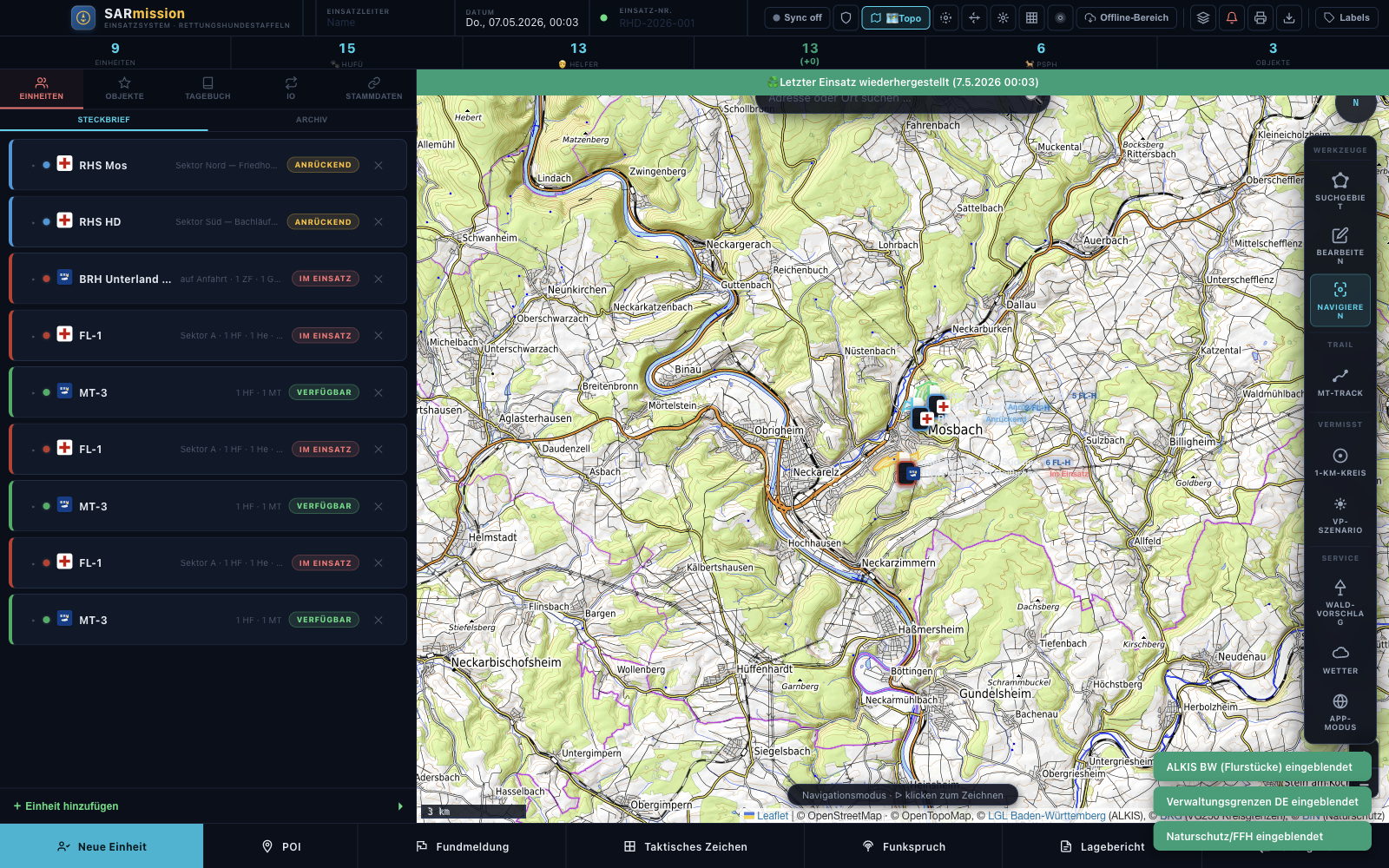Dismiss the ALKIS BW eingeblendet notification

pyautogui.click(x=1262, y=767)
